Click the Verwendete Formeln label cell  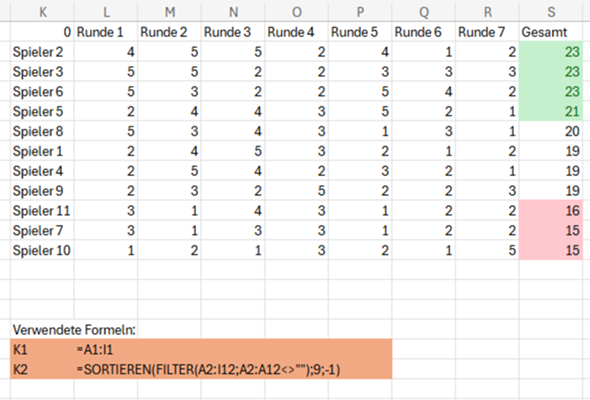pyautogui.click(x=74, y=330)
